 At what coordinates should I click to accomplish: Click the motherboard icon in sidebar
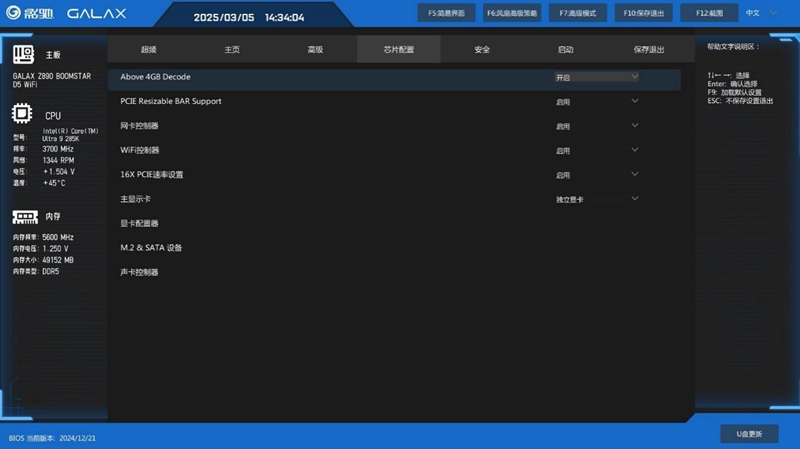point(24,53)
